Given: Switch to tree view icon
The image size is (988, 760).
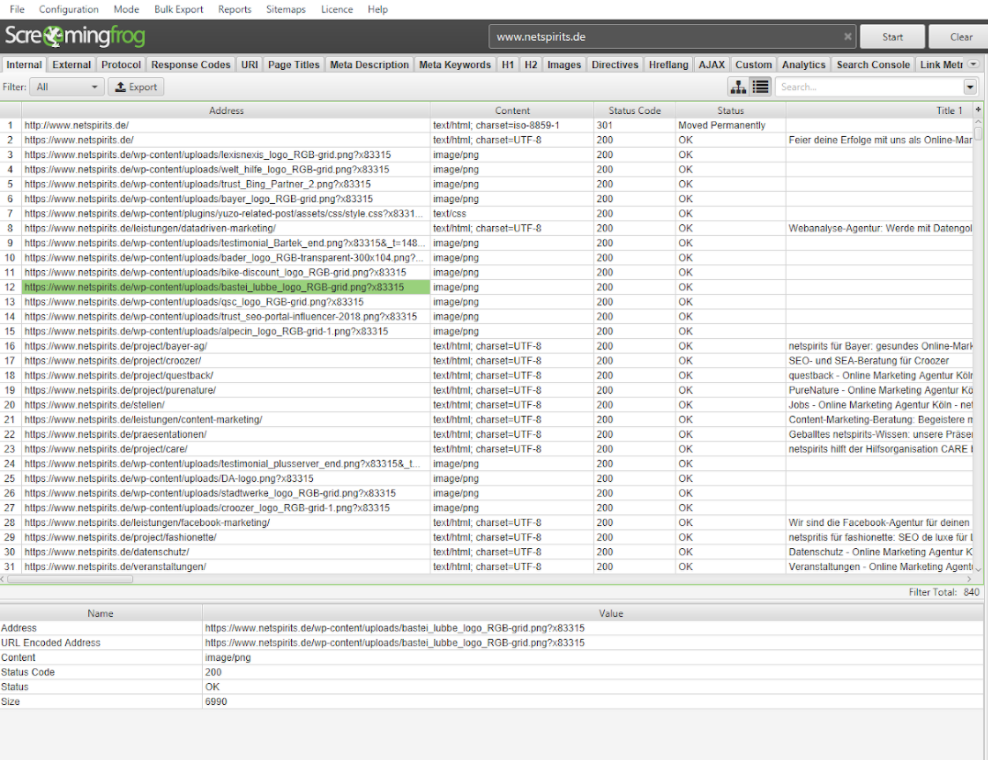Looking at the screenshot, I should tap(739, 87).
